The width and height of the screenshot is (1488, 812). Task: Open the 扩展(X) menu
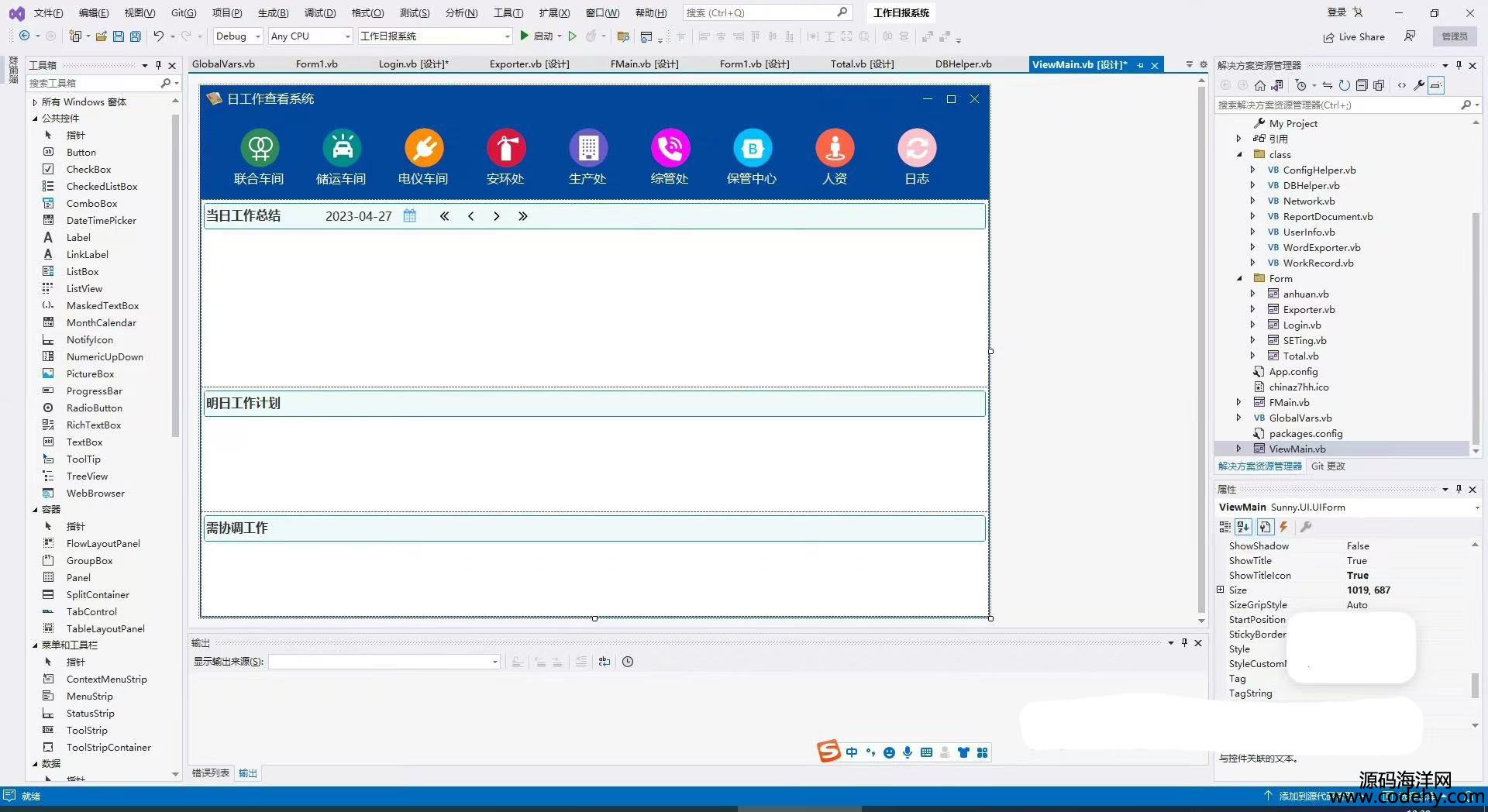[x=554, y=12]
